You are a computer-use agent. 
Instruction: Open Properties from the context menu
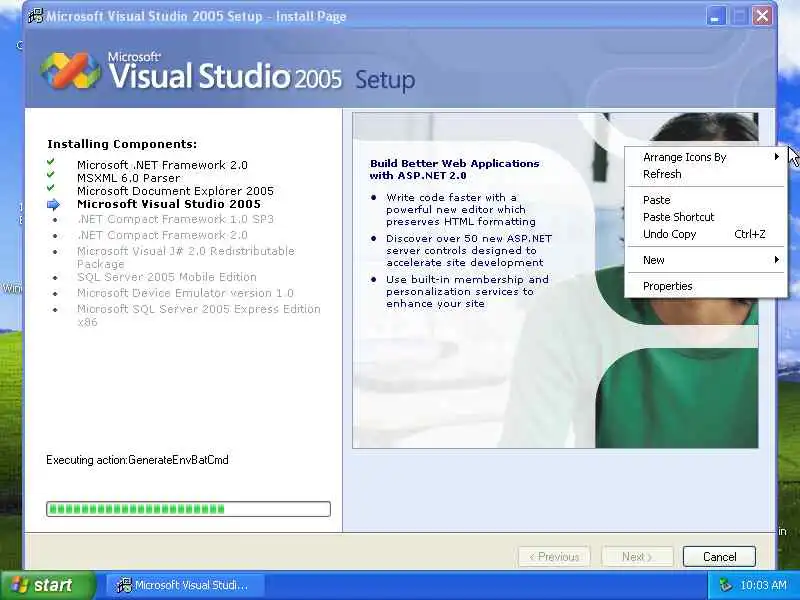(x=706, y=286)
